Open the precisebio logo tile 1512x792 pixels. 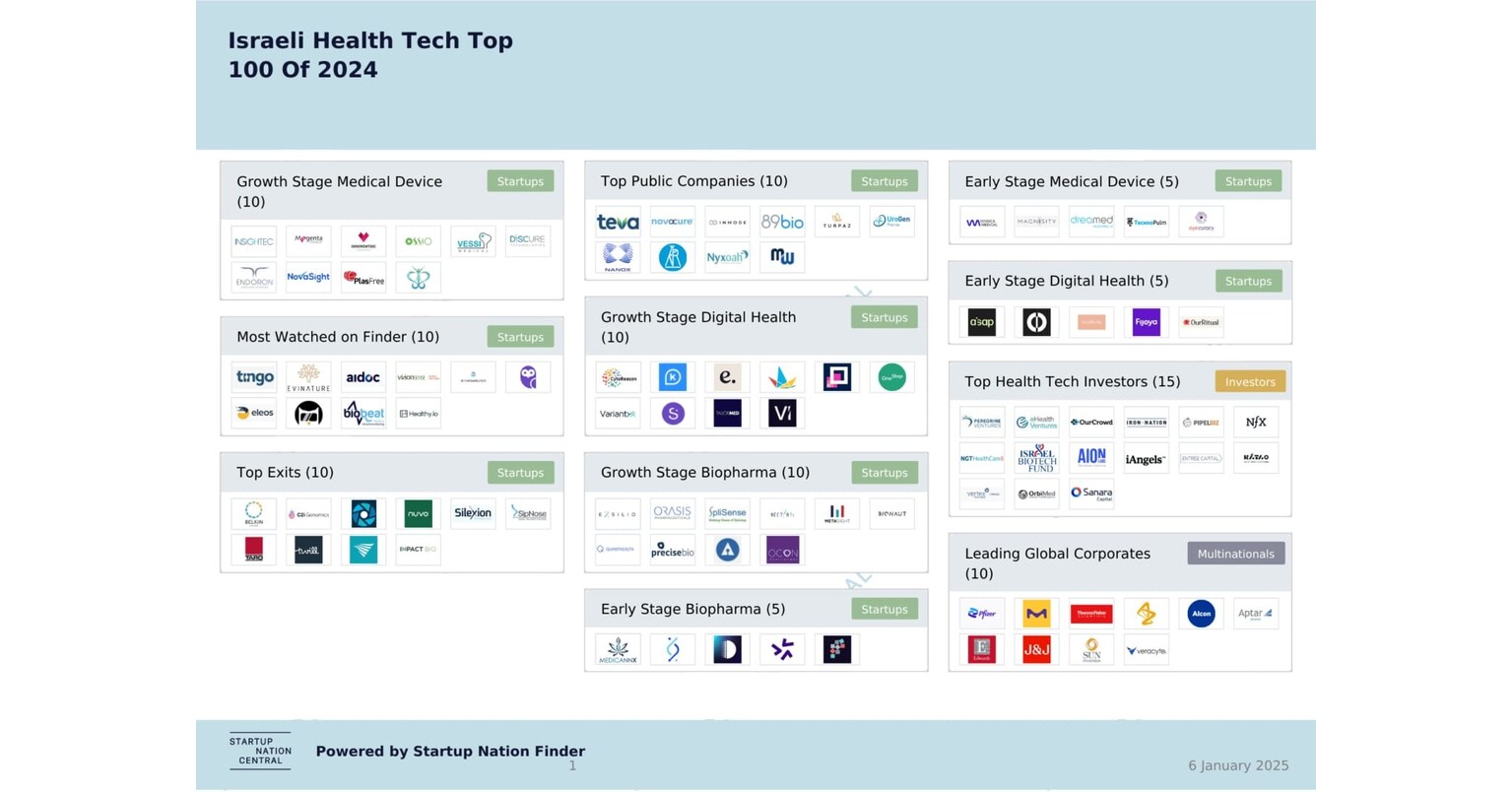pyautogui.click(x=673, y=549)
